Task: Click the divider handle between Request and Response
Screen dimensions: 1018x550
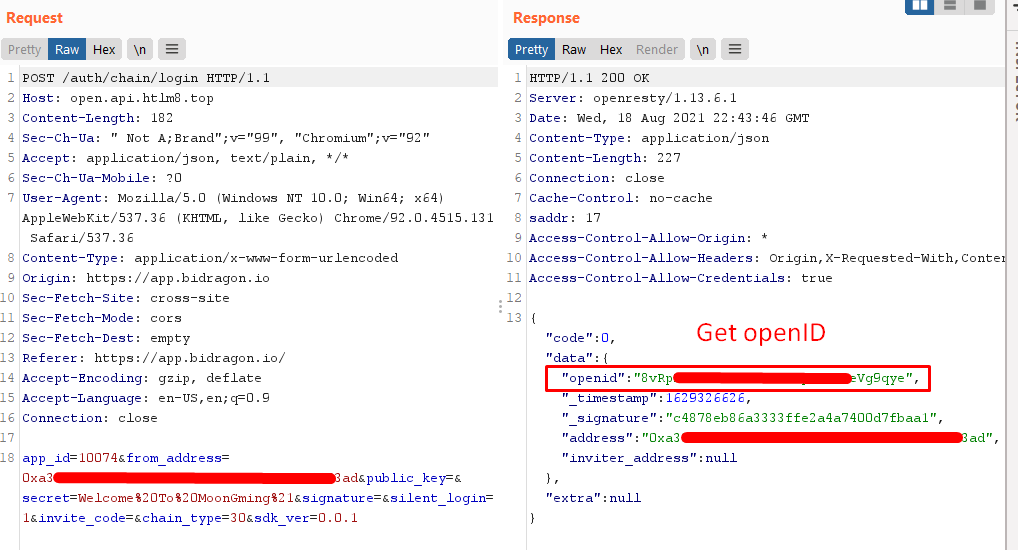Action: [x=501, y=306]
